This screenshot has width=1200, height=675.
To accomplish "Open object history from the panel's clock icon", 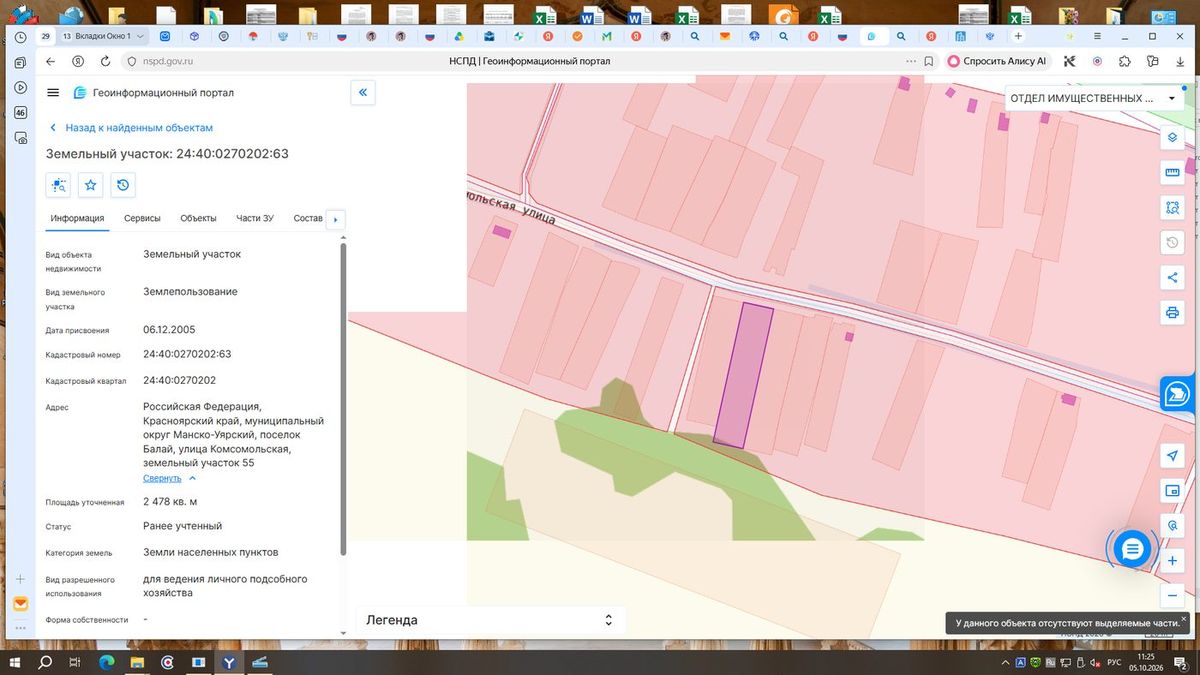I will pyautogui.click(x=123, y=185).
